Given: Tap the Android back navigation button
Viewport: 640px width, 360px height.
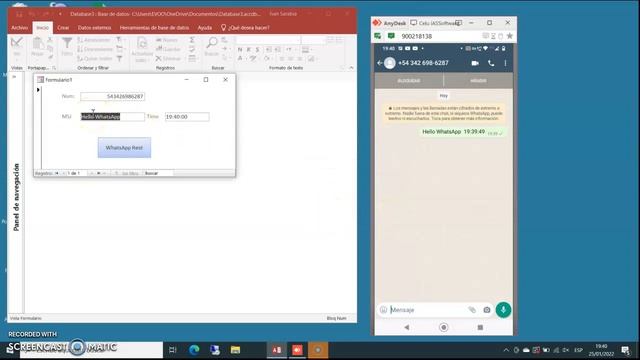Looking at the screenshot, I should pyautogui.click(x=407, y=327).
